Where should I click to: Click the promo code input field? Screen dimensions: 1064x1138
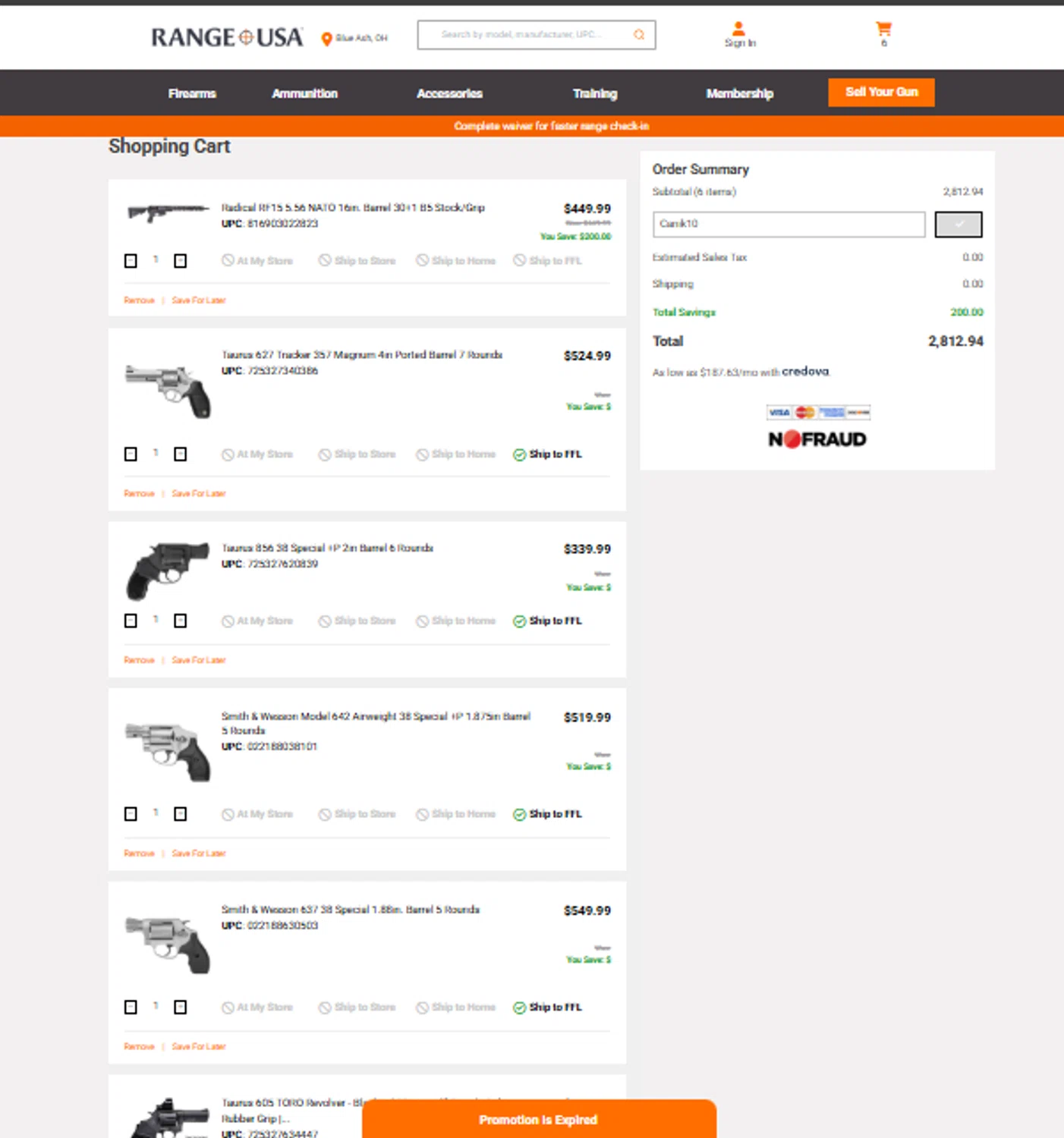[x=789, y=224]
